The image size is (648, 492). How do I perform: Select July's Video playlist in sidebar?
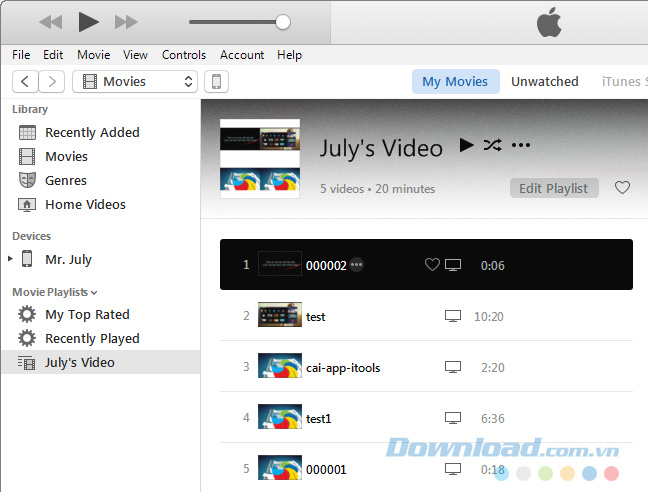pos(101,362)
